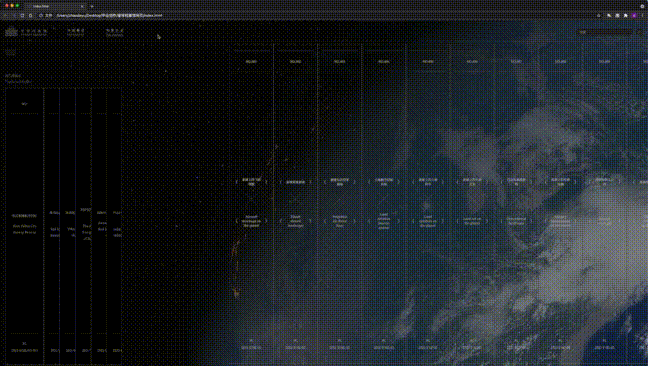Screen dimensions: 648x366
Task: Close the open browser tab
Action: click(82, 6)
